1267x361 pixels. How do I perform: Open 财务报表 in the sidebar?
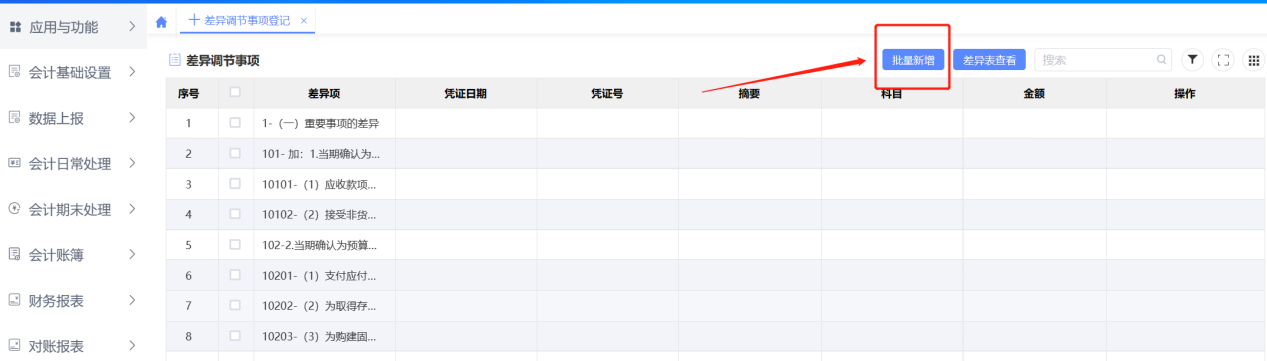[56, 300]
